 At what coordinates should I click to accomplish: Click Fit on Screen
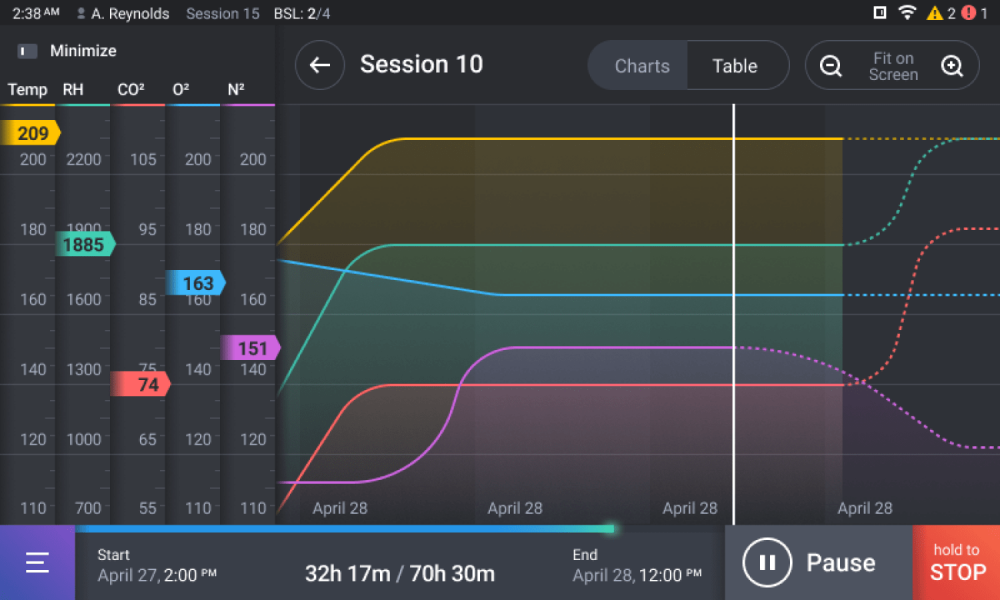pyautogui.click(x=892, y=66)
